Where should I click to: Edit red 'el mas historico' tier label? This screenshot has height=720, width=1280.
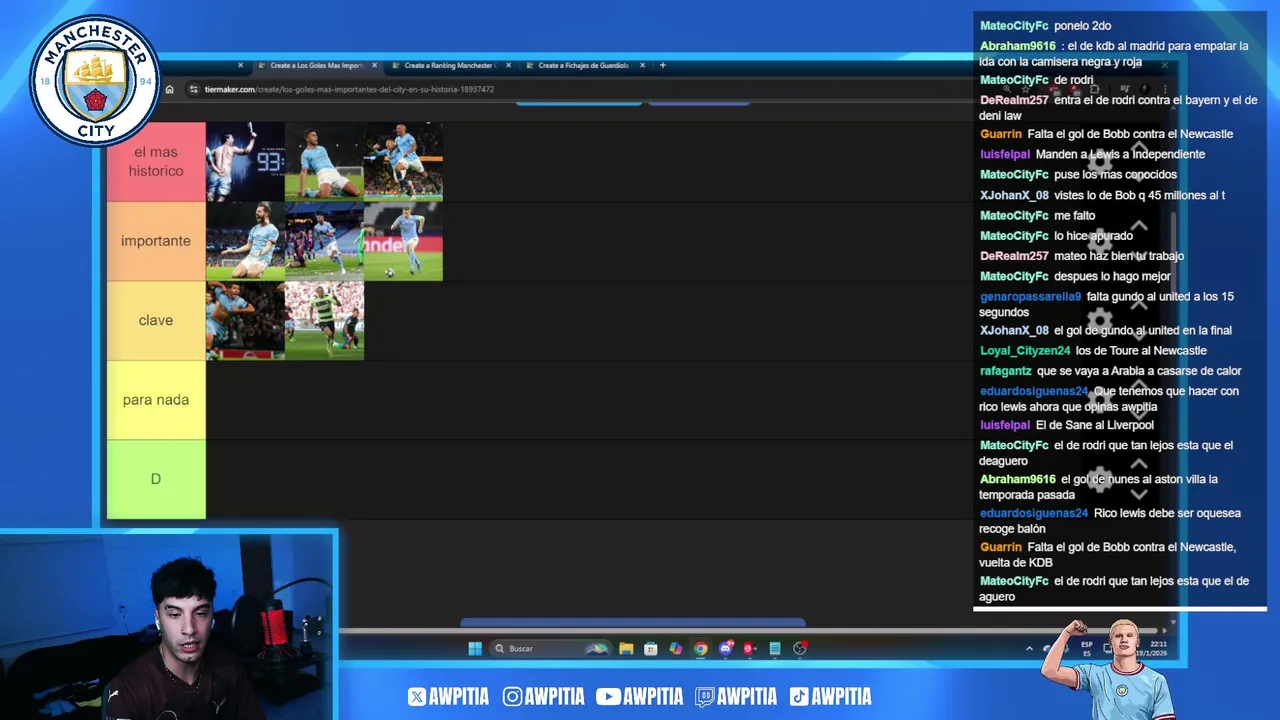click(156, 162)
